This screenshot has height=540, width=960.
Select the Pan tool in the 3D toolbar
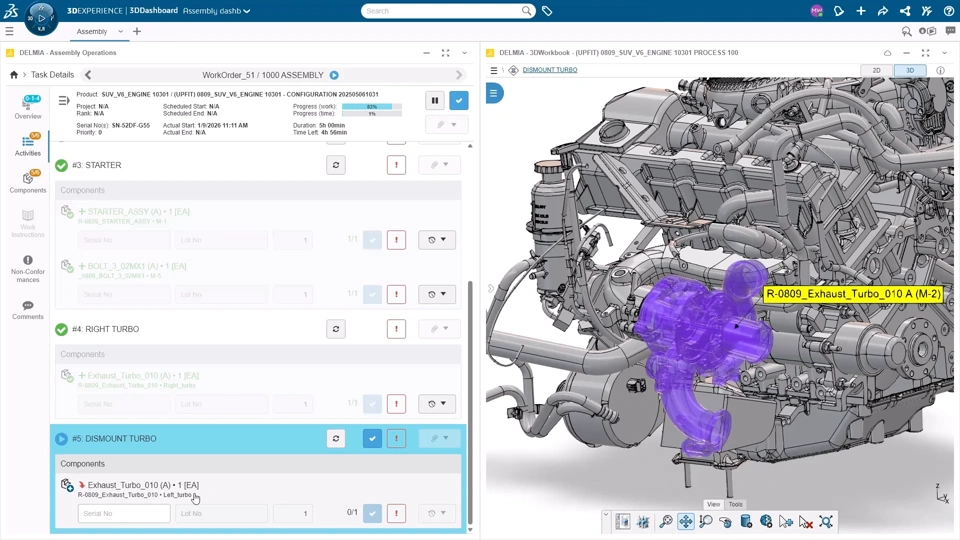click(686, 522)
